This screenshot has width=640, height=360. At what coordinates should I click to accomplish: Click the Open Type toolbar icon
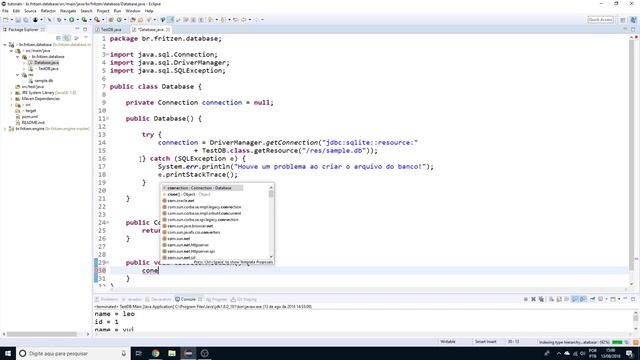coord(133,20)
